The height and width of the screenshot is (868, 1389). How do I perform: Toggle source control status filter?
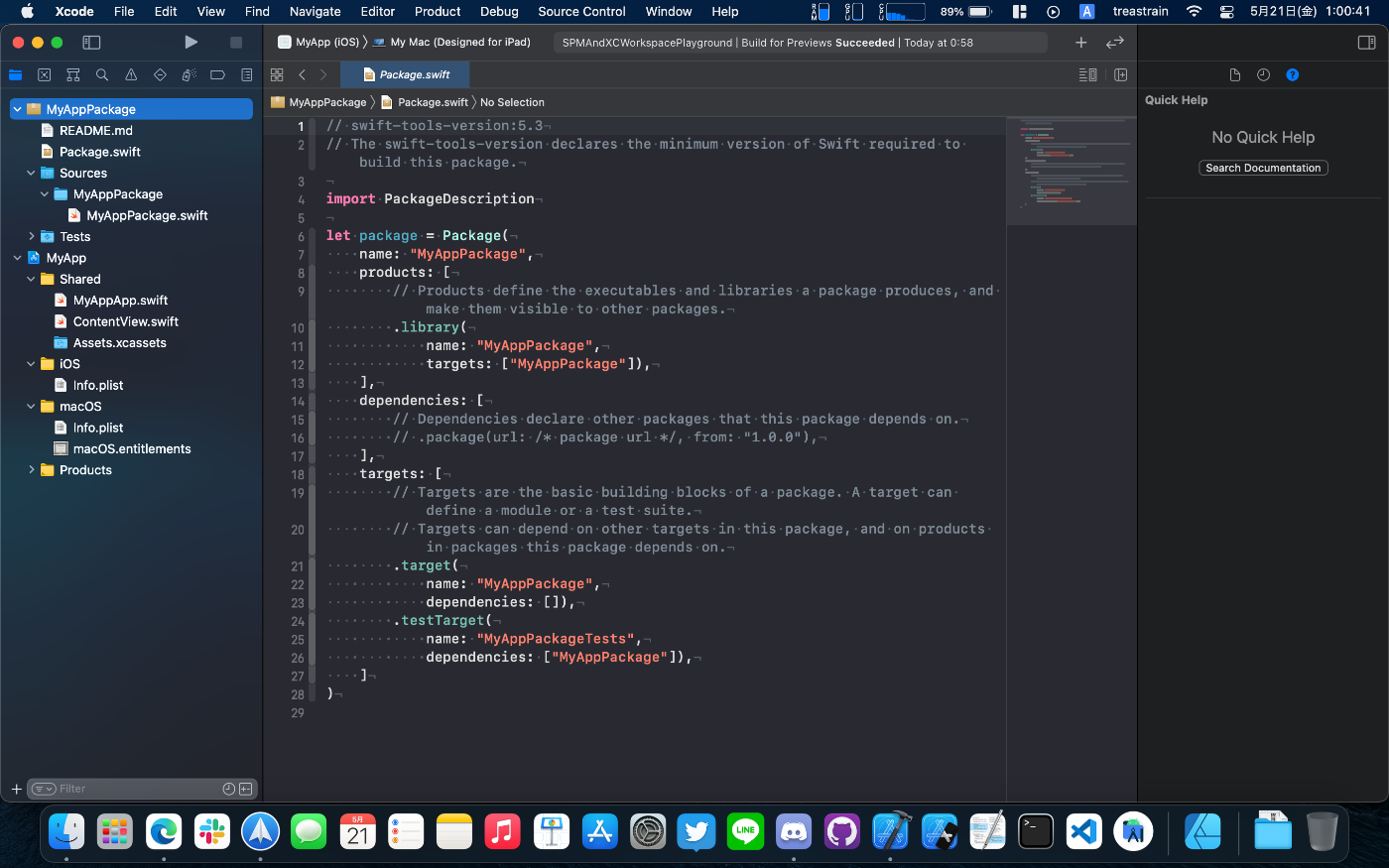[x=245, y=789]
